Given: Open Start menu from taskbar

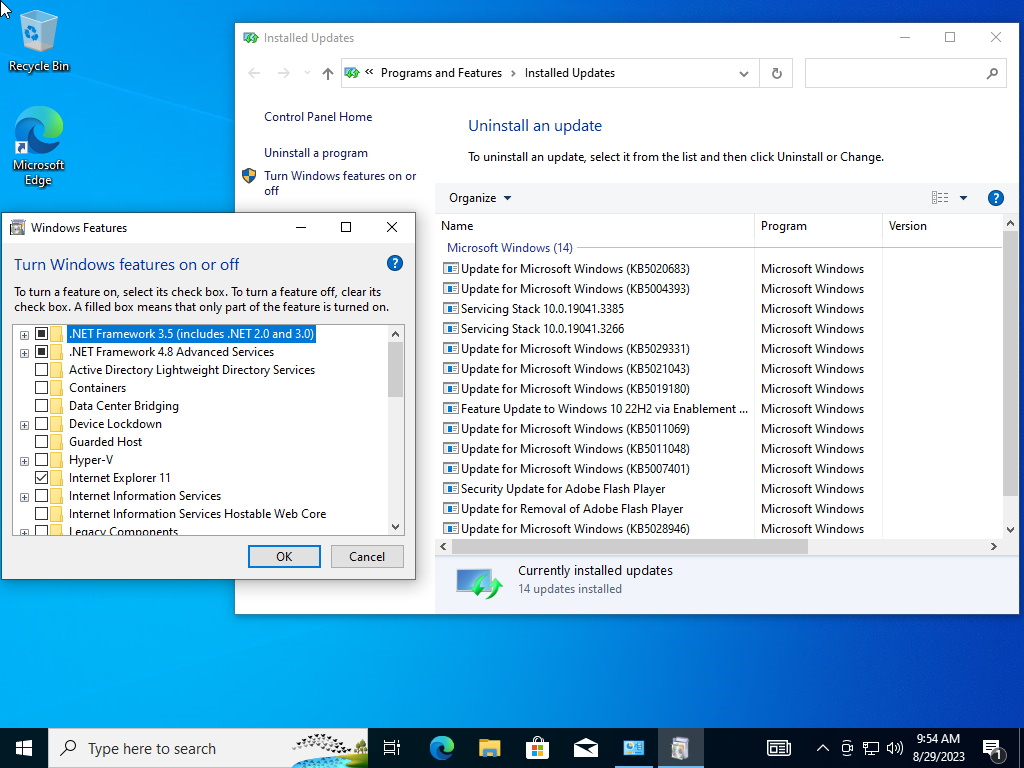Looking at the screenshot, I should point(24,748).
